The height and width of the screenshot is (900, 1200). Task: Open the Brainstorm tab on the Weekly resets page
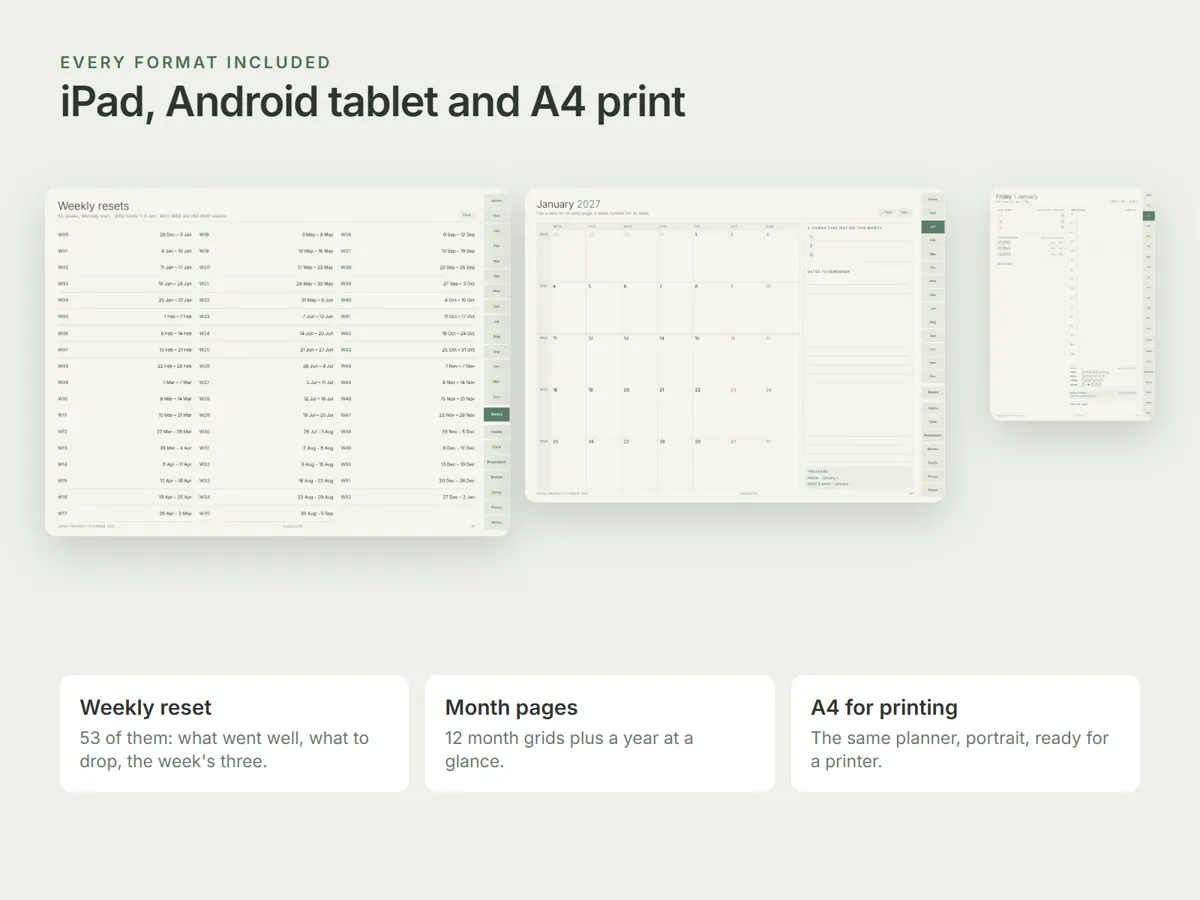coord(496,462)
